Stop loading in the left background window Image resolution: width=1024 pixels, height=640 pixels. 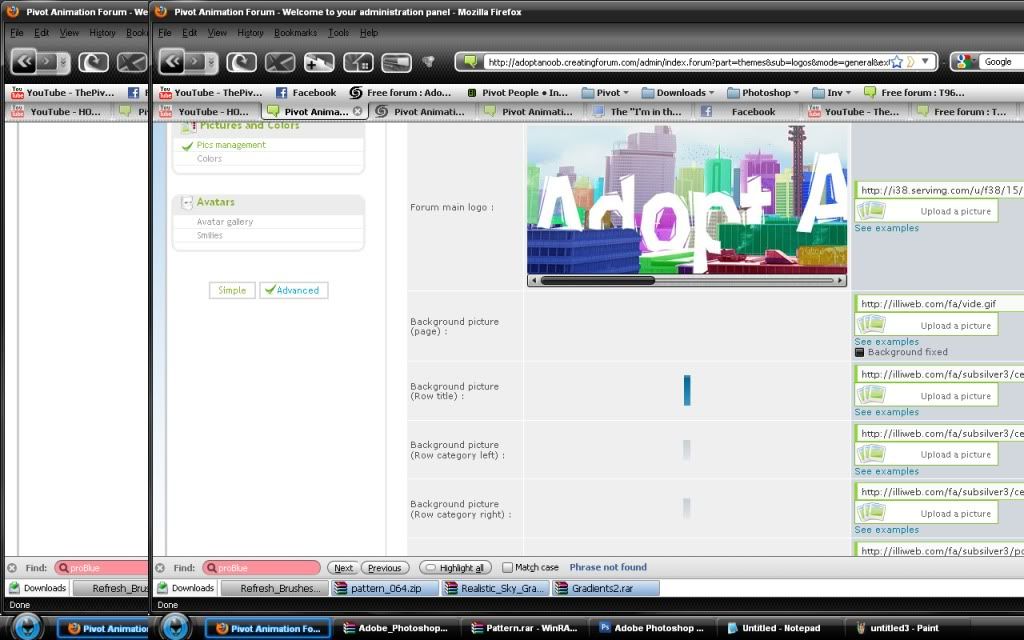pos(131,62)
